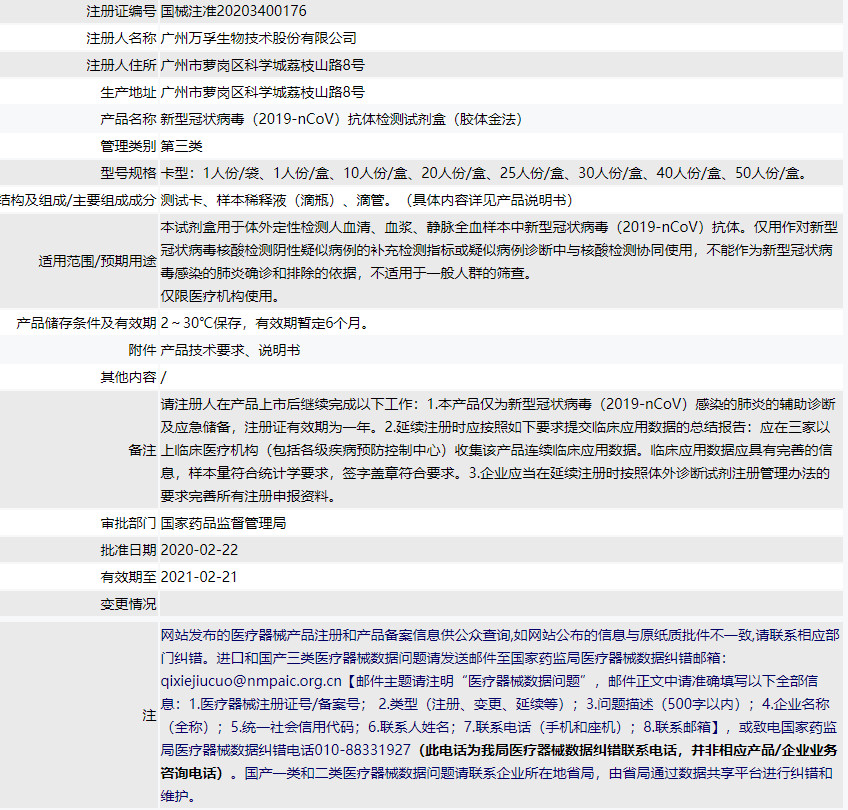Click the email qixiejiucuo@nmpaic.org.cn
The image size is (848, 810).
251,681
